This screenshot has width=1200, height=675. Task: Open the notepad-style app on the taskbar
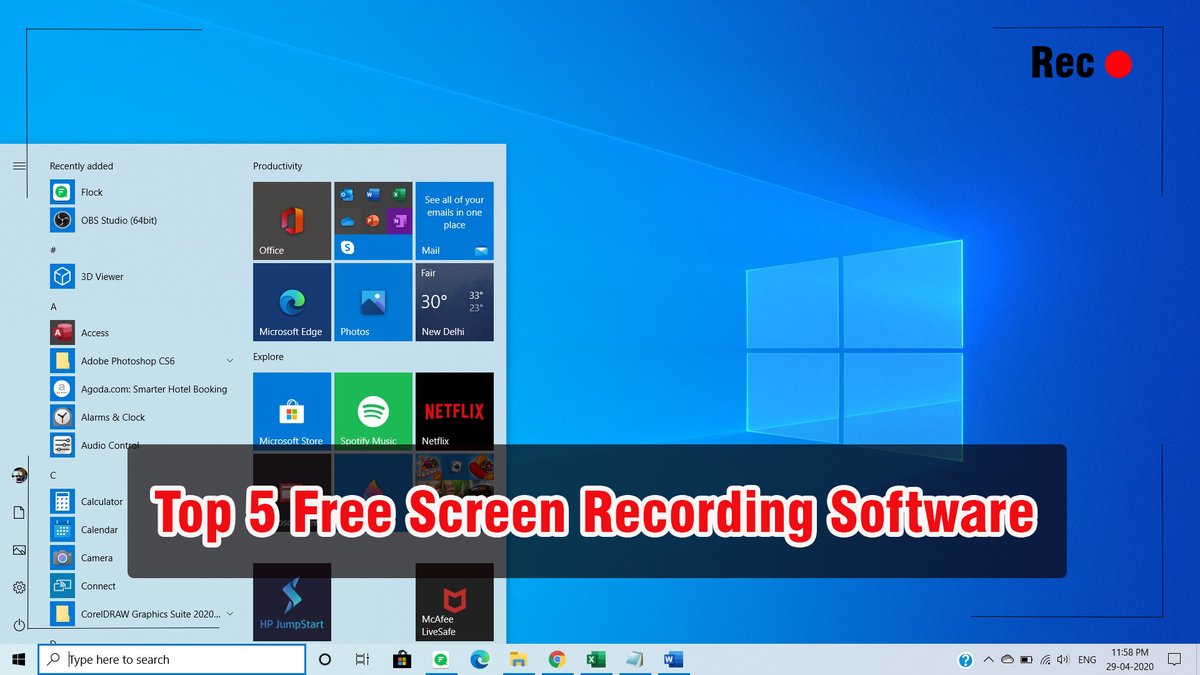point(634,660)
